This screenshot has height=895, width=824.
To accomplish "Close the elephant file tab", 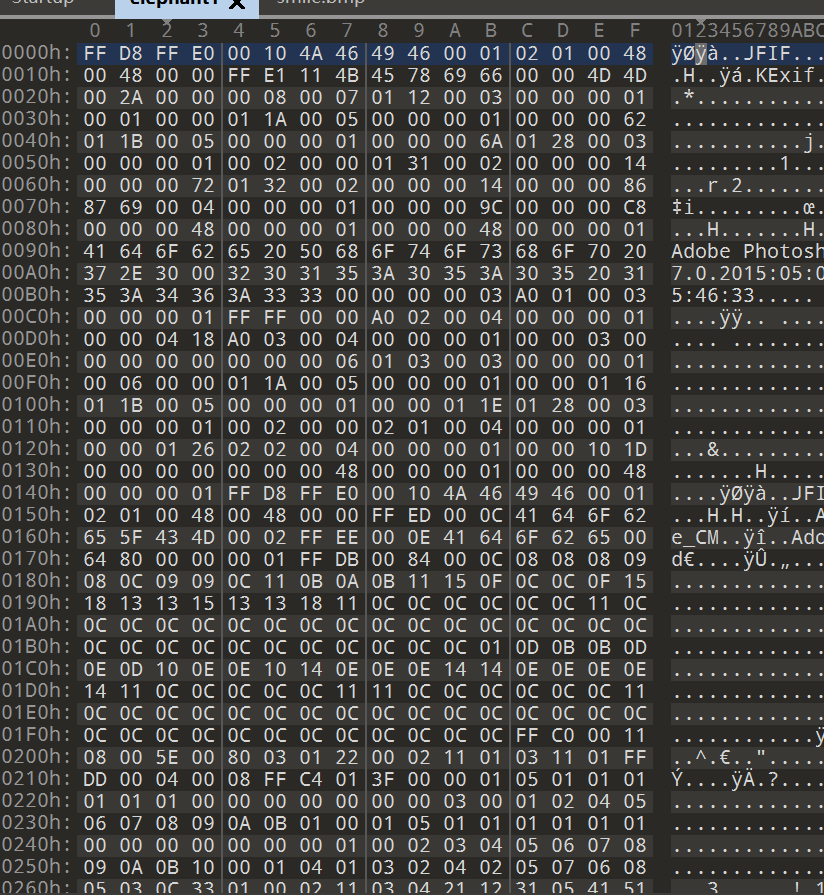I will (x=237, y=3).
